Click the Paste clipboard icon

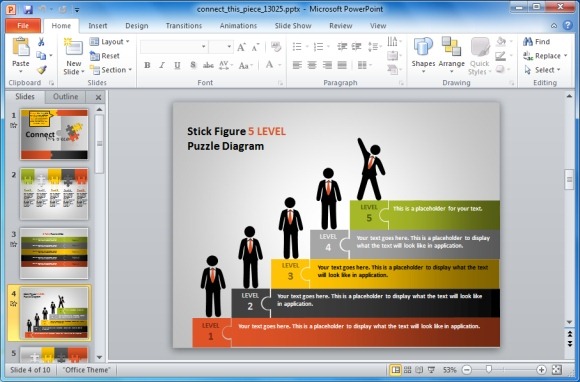click(x=21, y=47)
